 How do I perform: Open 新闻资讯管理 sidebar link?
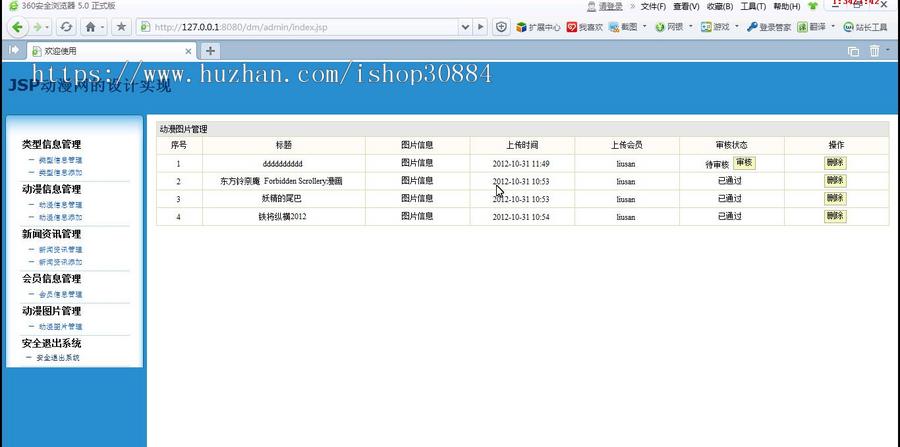(60, 250)
